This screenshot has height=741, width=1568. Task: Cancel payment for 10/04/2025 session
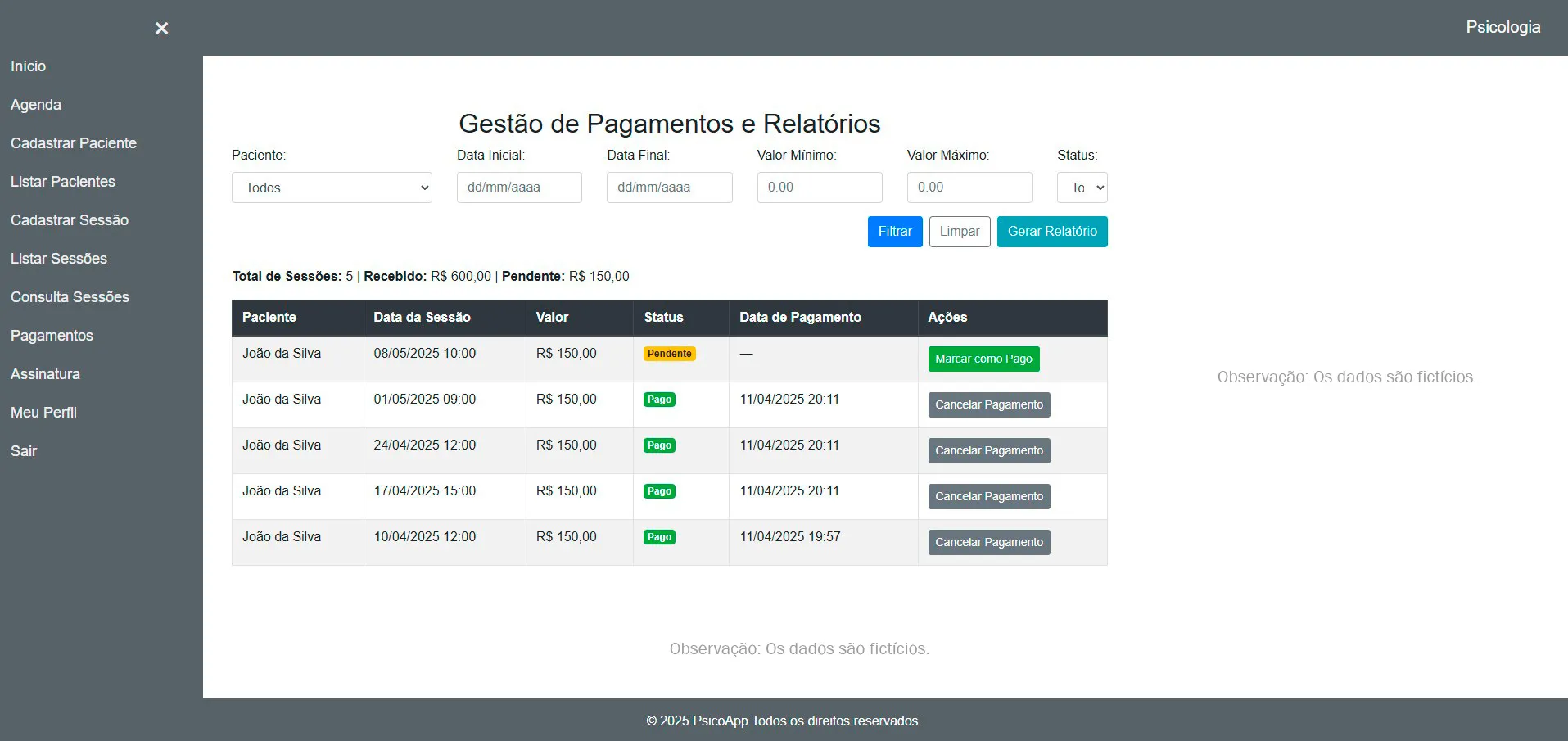click(x=988, y=542)
